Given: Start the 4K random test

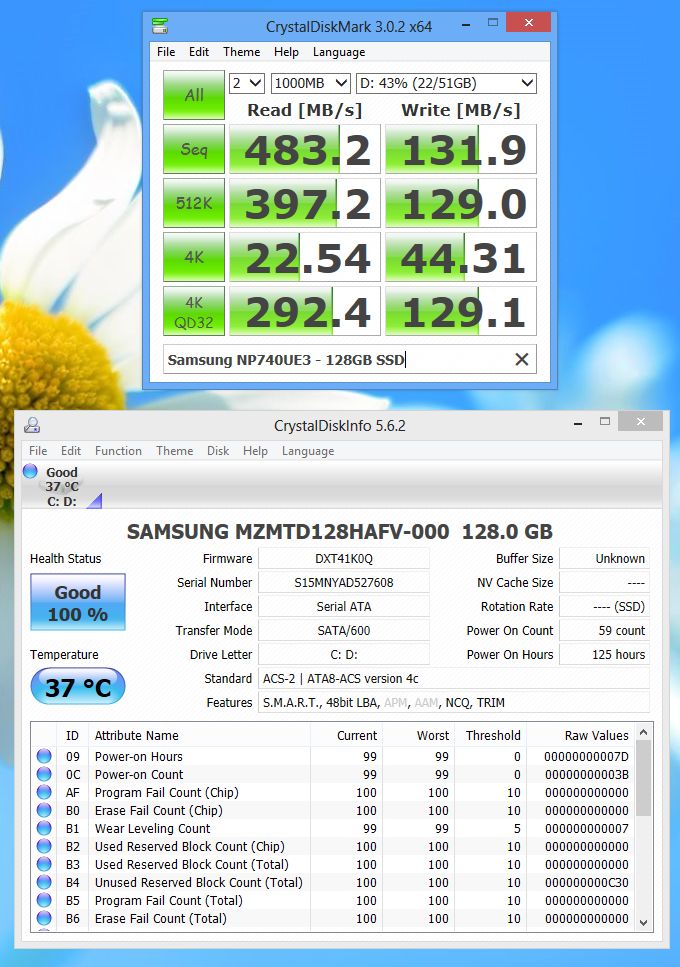Looking at the screenshot, I should pyautogui.click(x=194, y=257).
